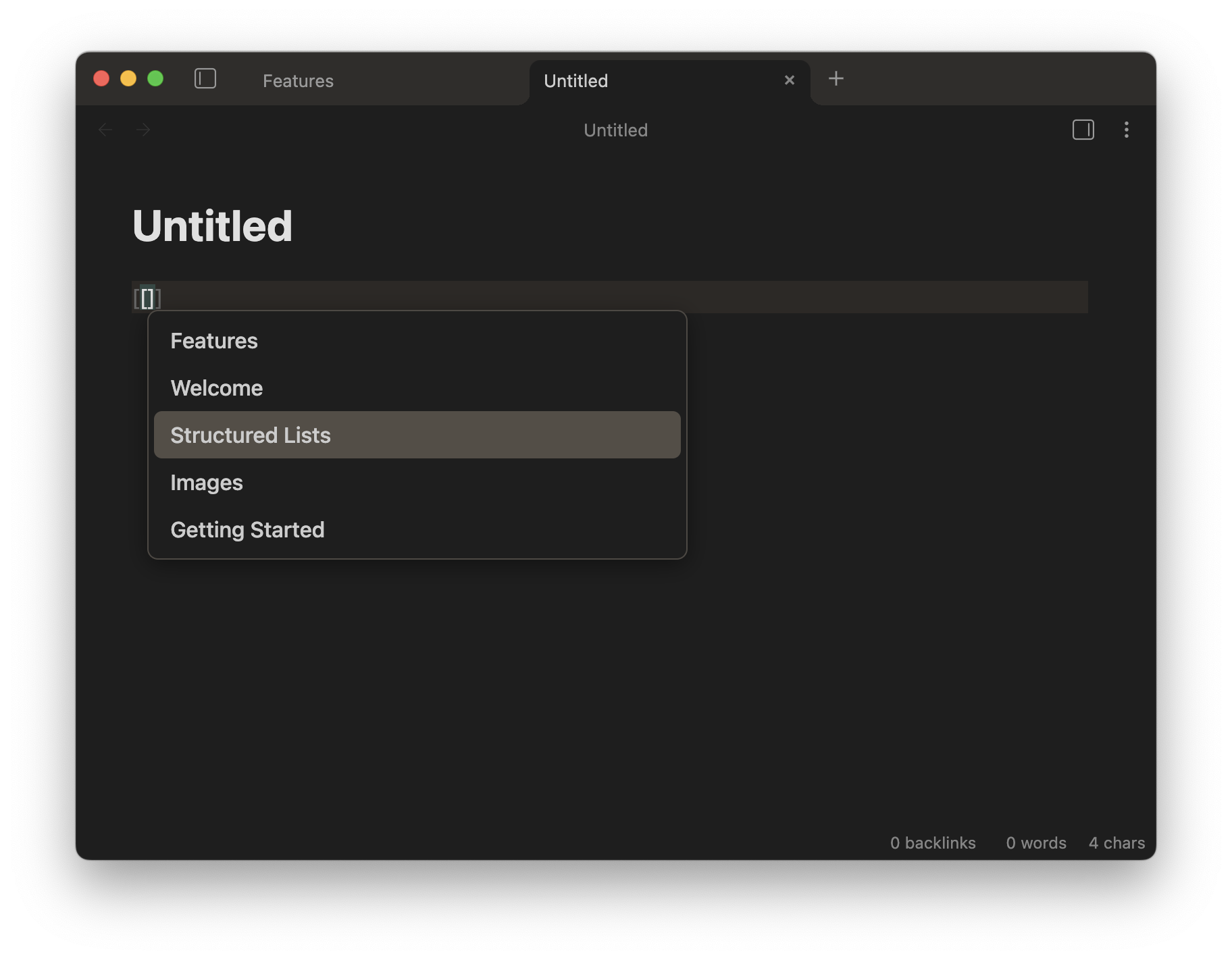This screenshot has width=1232, height=960.
Task: Click the green maximize window button
Action: (155, 79)
